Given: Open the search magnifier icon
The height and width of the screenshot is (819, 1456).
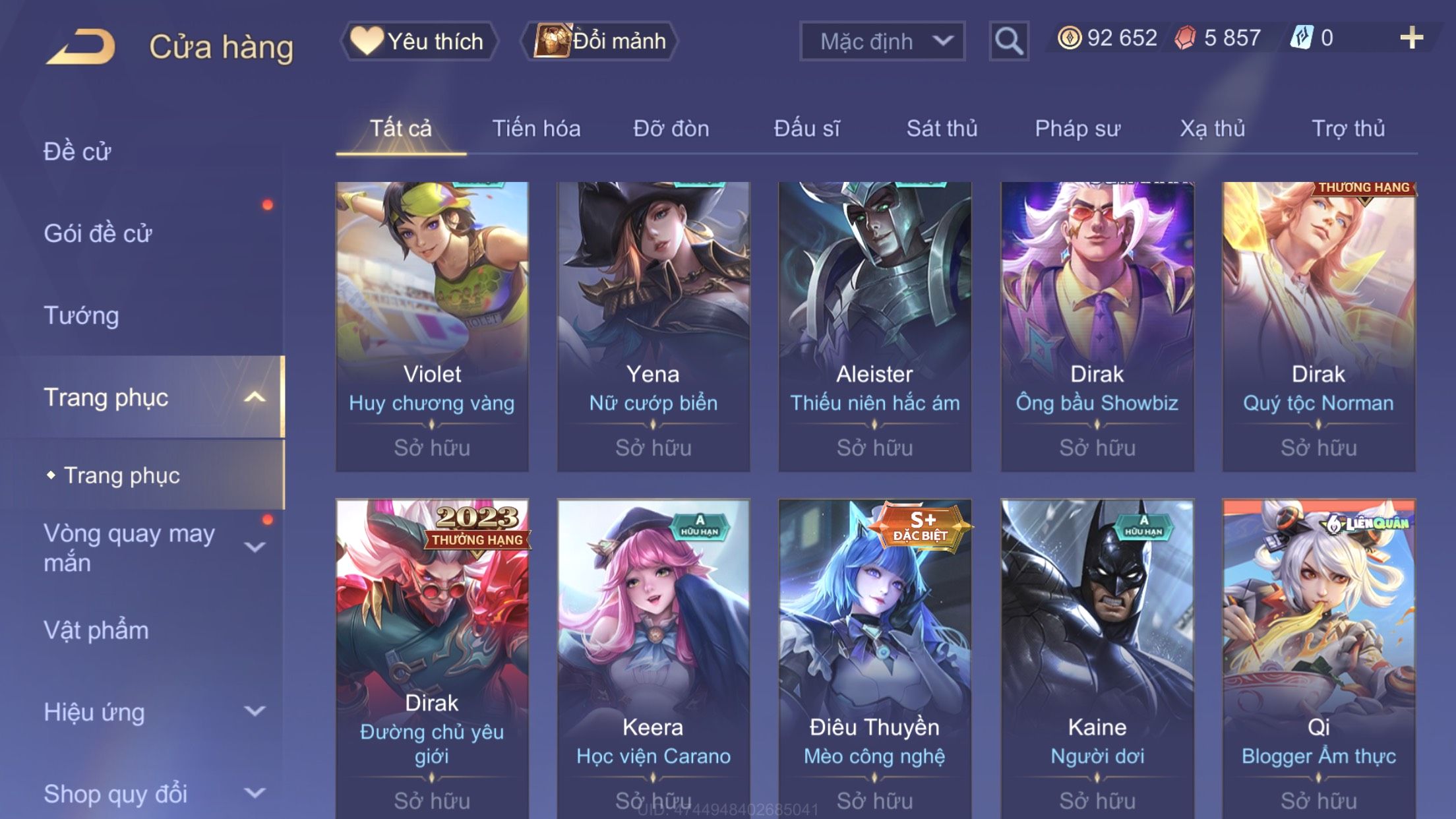Looking at the screenshot, I should 1008,41.
